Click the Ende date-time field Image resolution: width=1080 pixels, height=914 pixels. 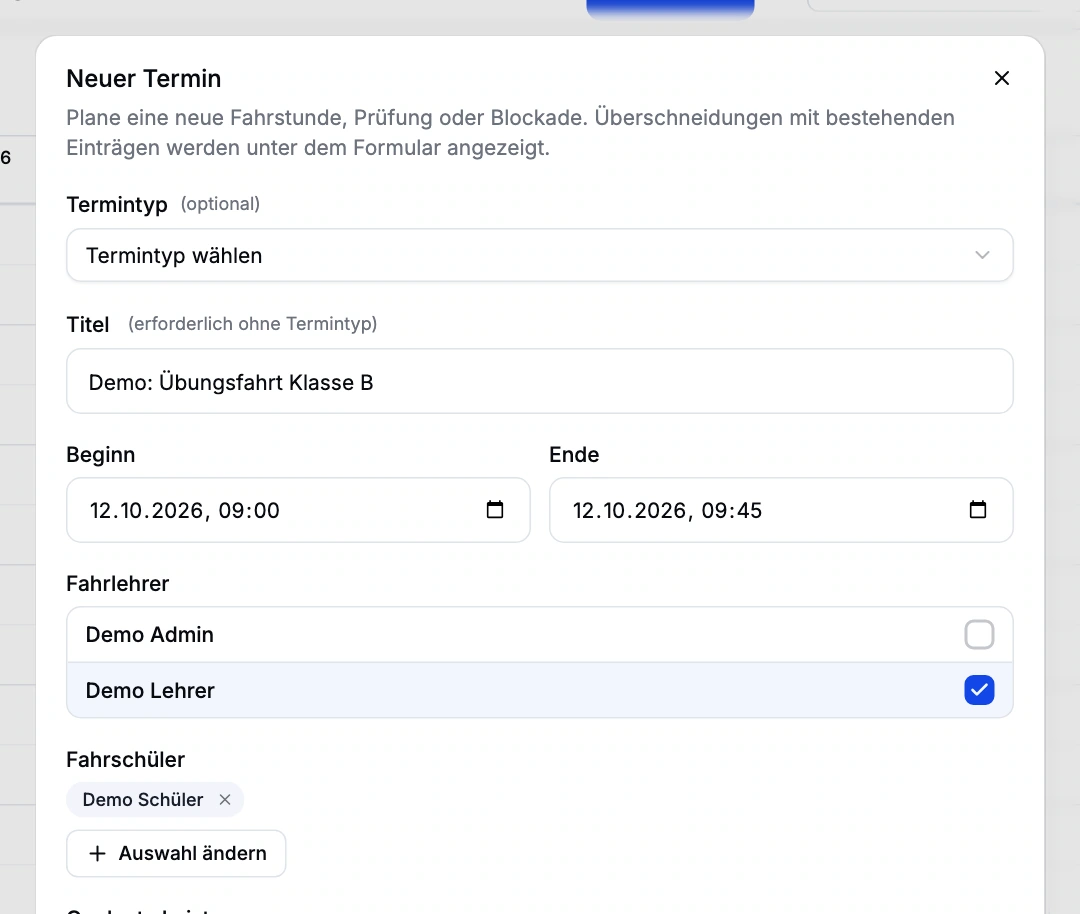781,510
